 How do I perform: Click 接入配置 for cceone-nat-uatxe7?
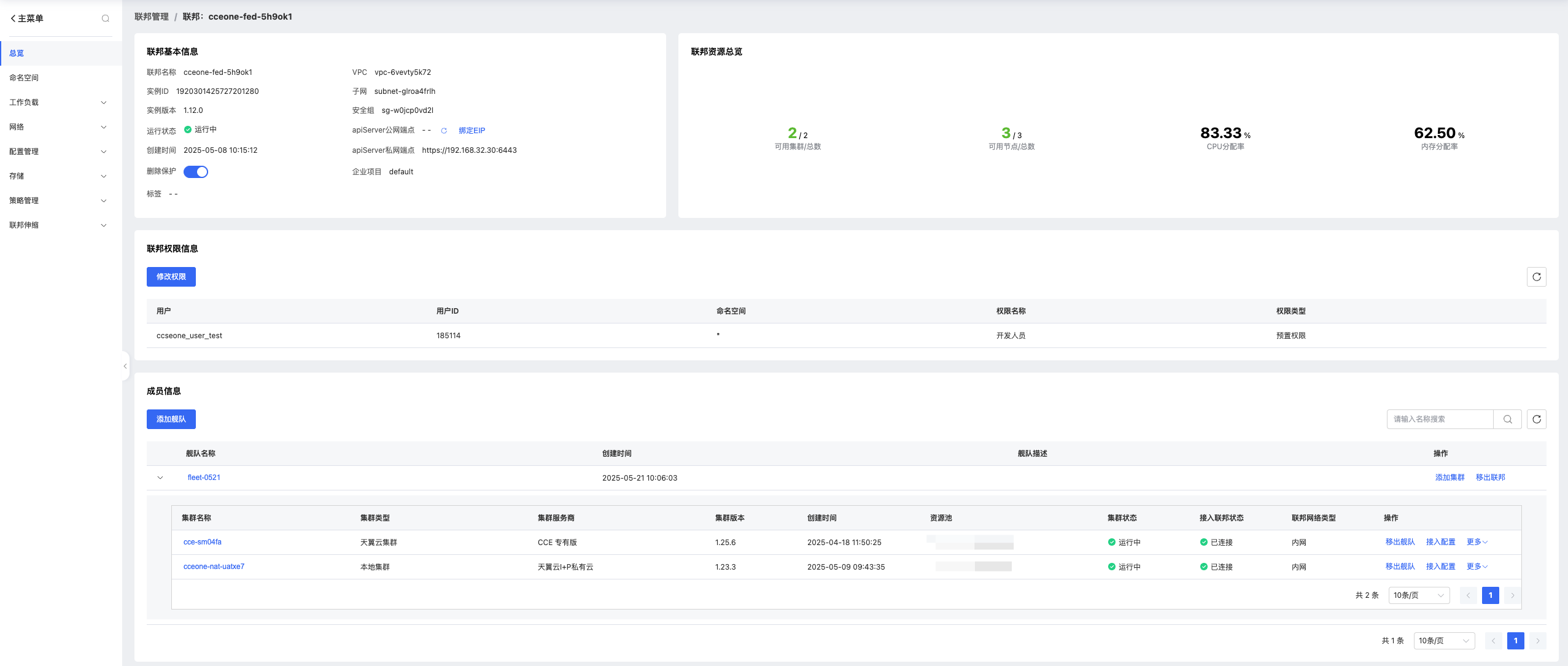click(x=1440, y=567)
